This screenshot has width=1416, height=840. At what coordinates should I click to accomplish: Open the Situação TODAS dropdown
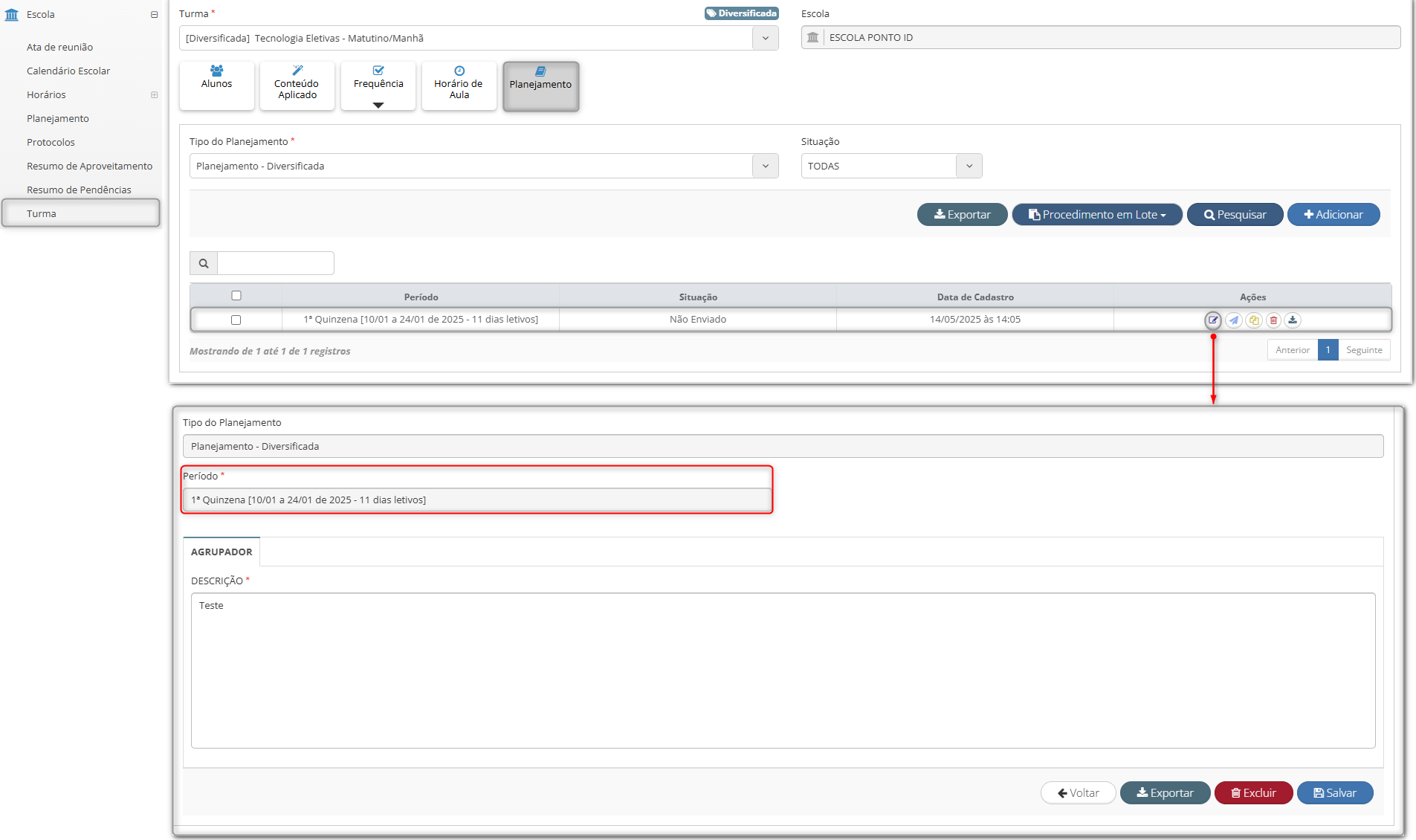pyautogui.click(x=969, y=166)
